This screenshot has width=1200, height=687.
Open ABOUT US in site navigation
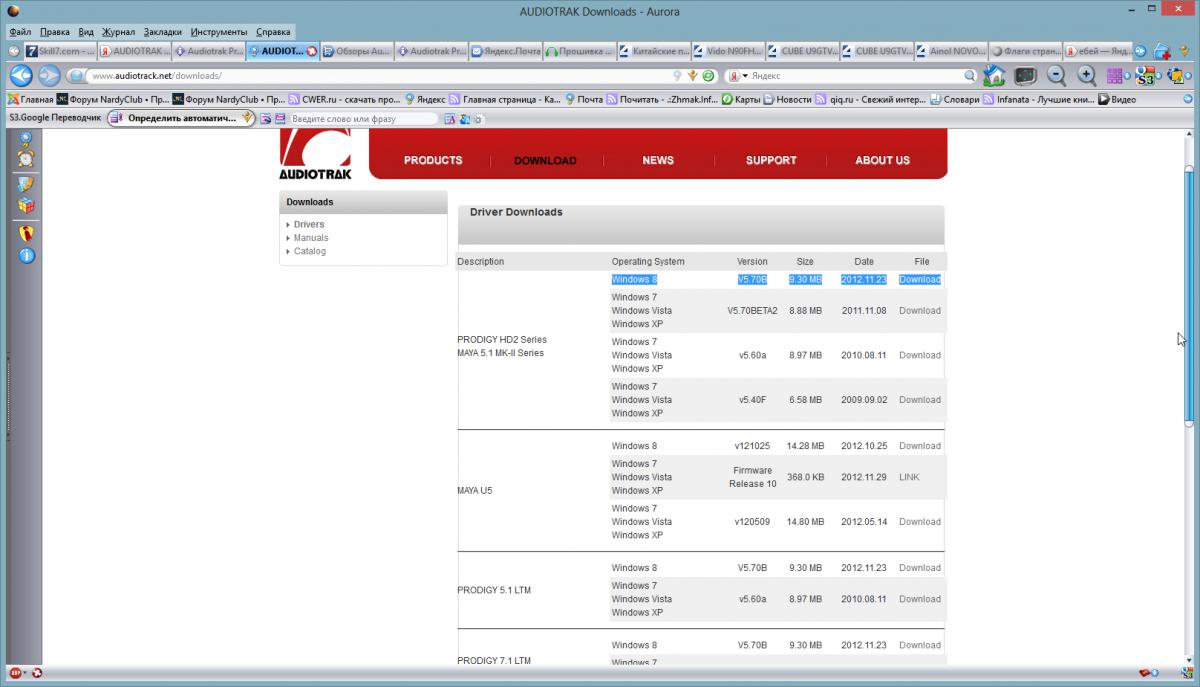tap(882, 160)
